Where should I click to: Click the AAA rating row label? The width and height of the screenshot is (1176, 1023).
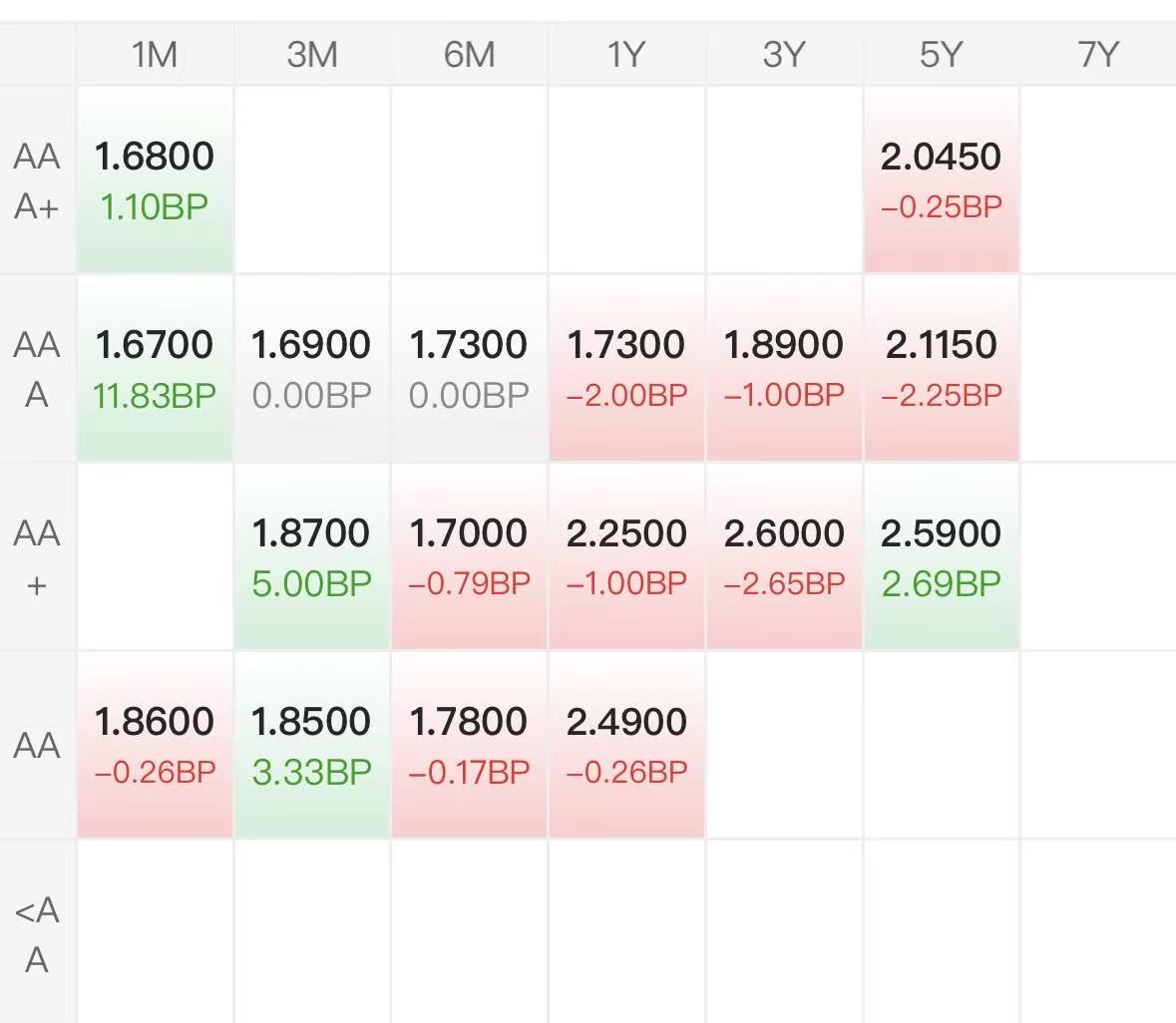coord(37,369)
